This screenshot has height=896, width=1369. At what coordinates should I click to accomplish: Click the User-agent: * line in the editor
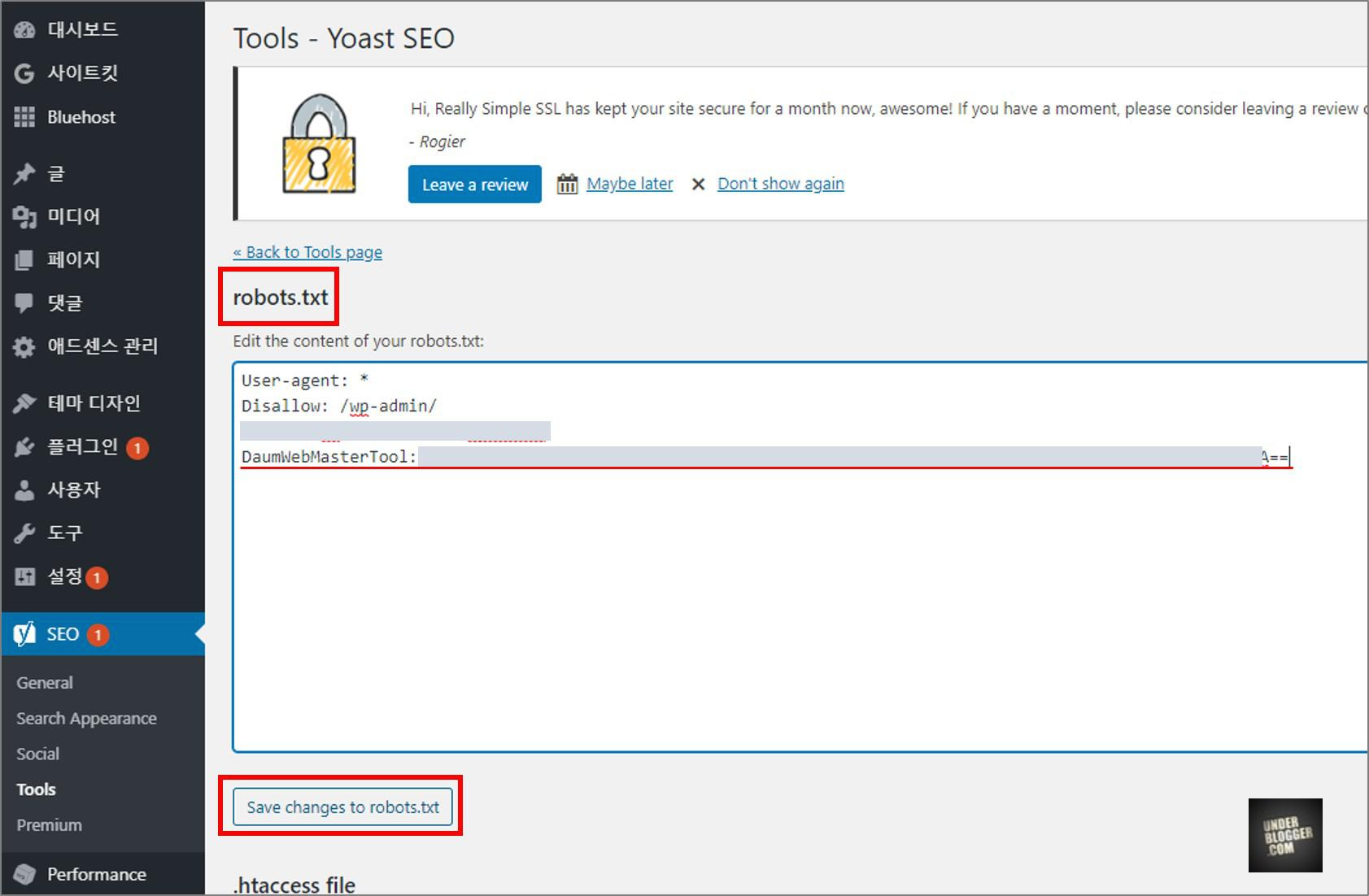click(305, 381)
